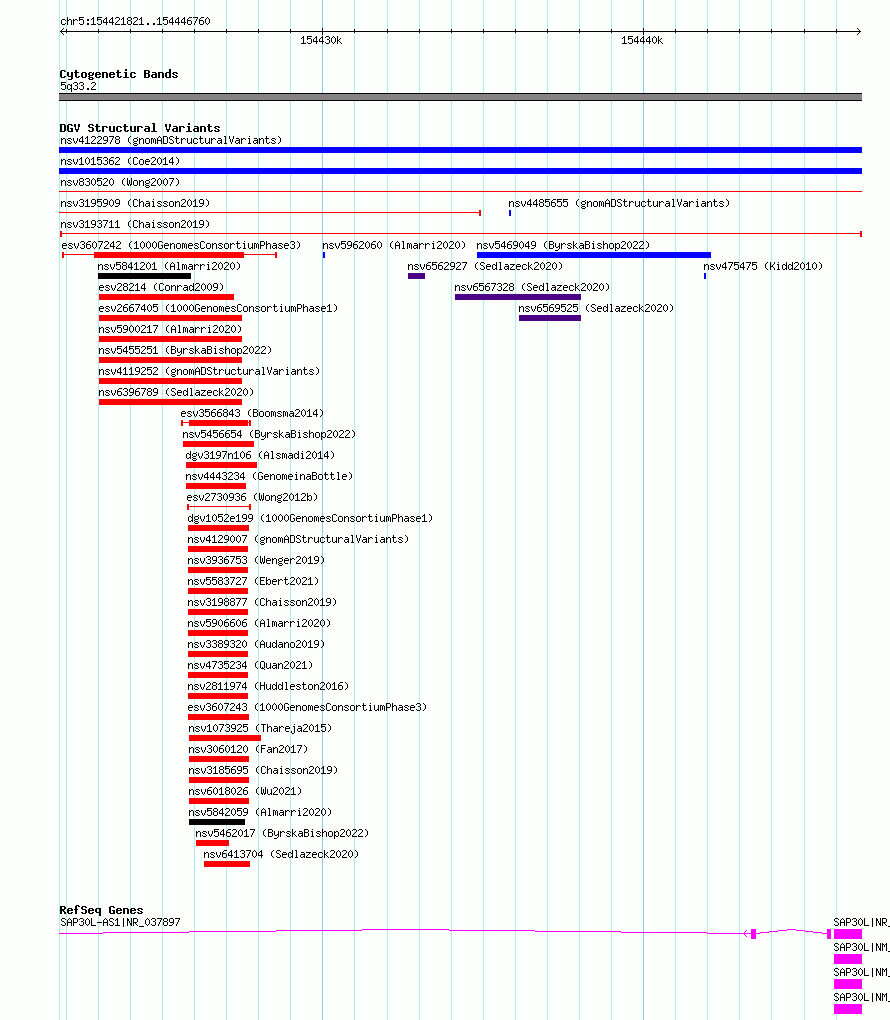Click nsv5583727 (Ebert2021) variant
Viewport: 890px width, 1020px height.
(x=253, y=581)
